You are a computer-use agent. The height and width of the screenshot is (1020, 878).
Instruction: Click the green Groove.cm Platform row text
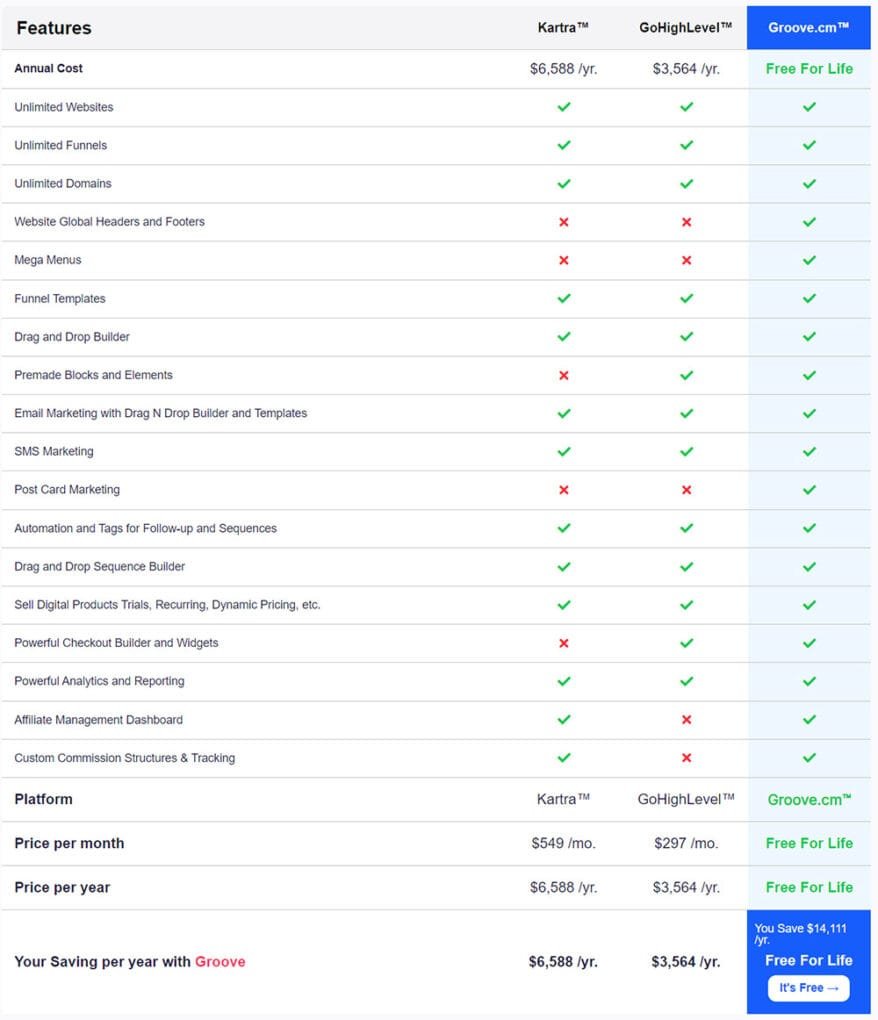click(x=809, y=799)
